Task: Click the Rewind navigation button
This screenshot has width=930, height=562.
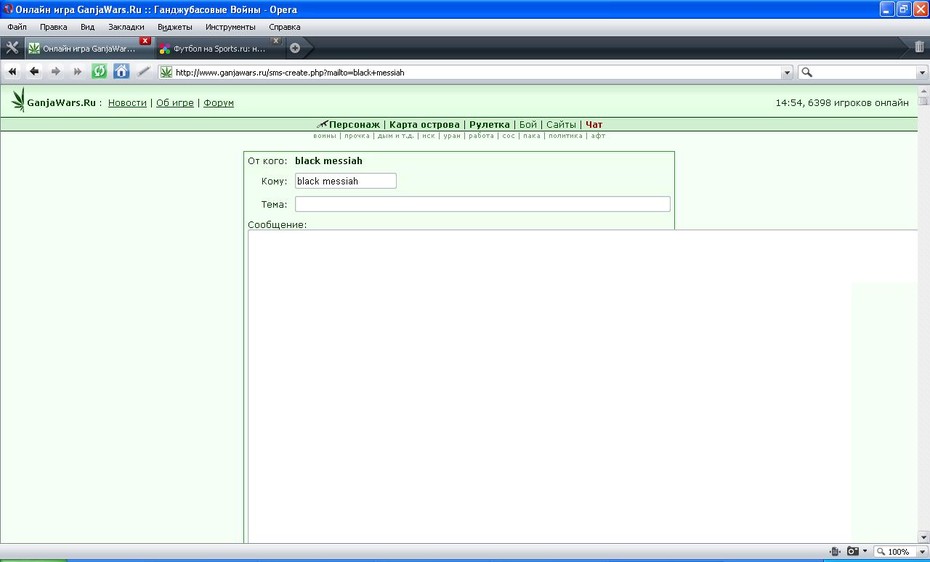Action: point(12,72)
